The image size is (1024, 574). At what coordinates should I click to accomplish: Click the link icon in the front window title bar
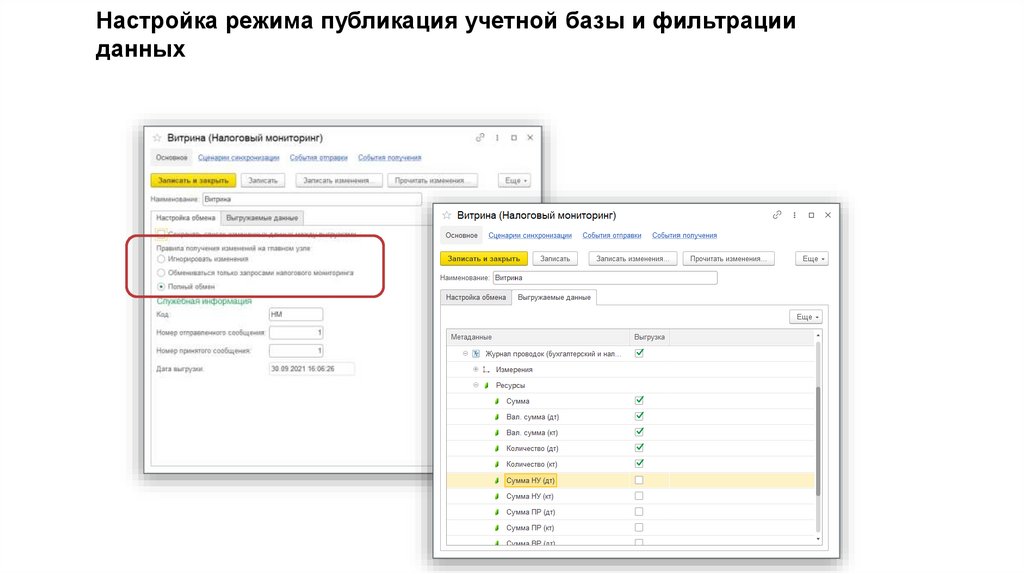776,215
